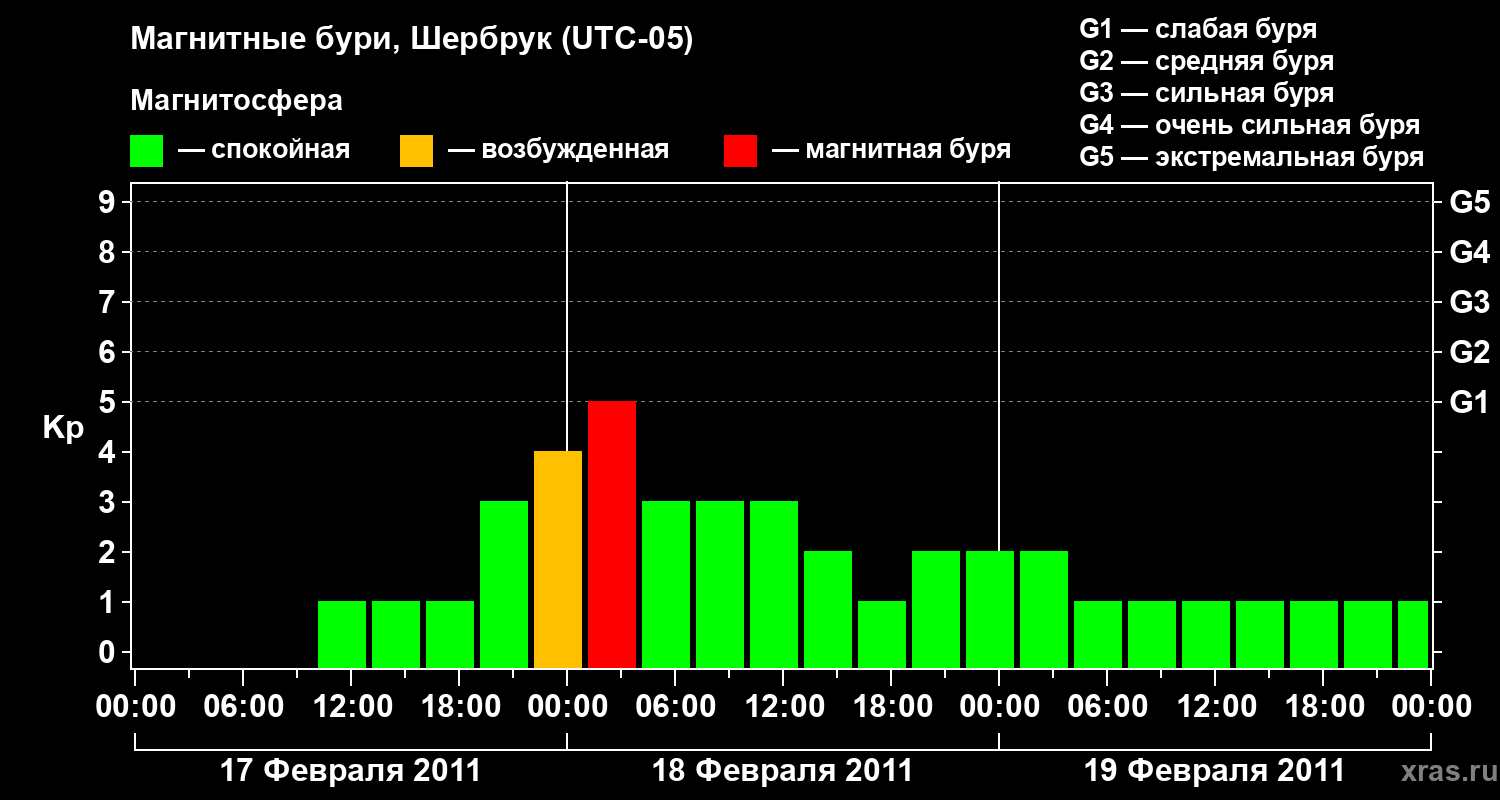The height and width of the screenshot is (800, 1500).
Task: Click the G1 storm level label
Action: tap(1469, 402)
